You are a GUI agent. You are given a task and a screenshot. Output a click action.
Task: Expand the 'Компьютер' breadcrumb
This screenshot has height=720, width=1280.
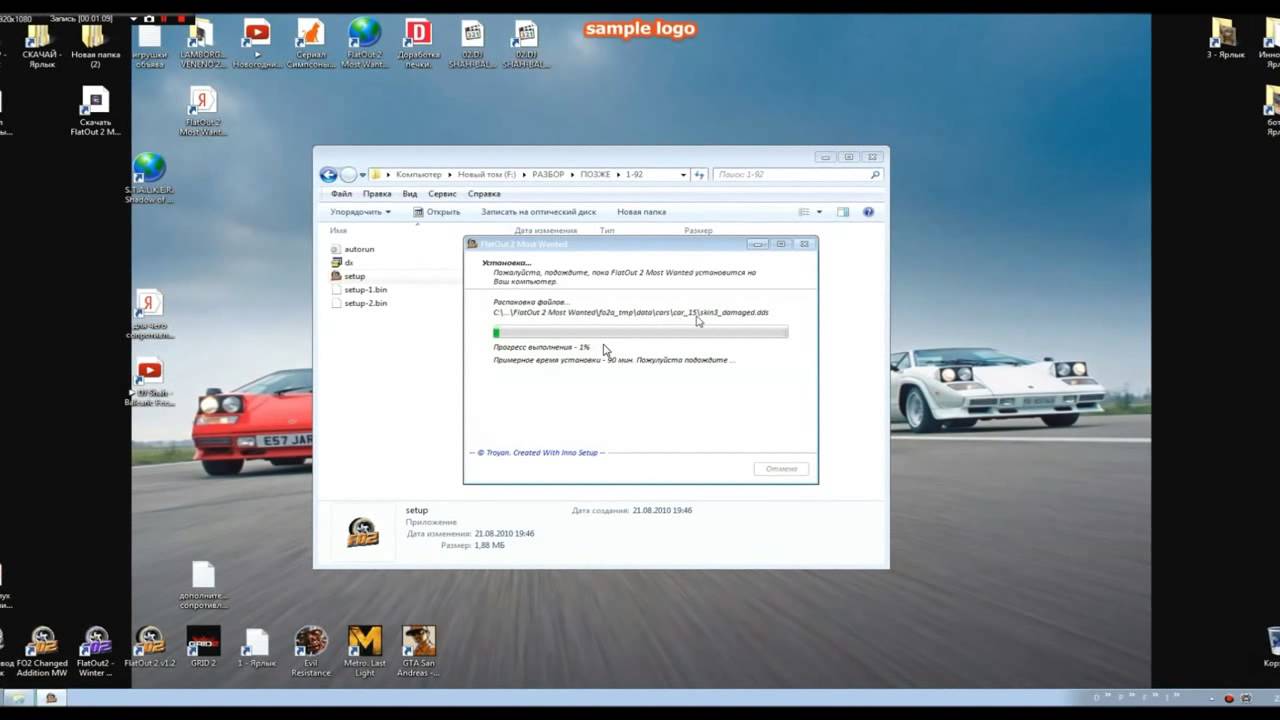click(x=450, y=174)
